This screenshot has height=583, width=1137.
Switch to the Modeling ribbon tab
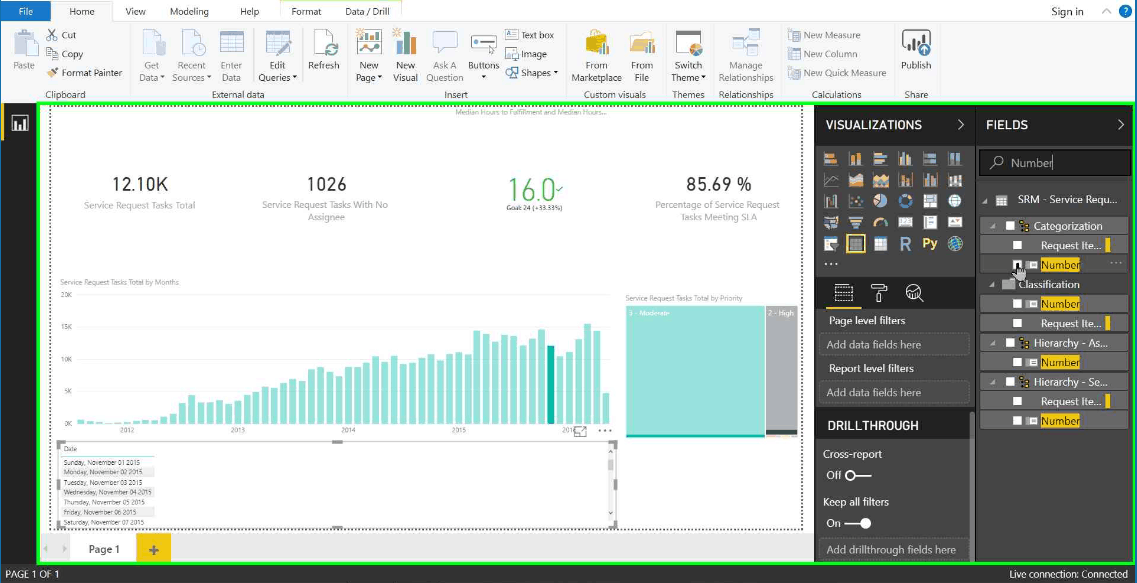click(x=189, y=12)
